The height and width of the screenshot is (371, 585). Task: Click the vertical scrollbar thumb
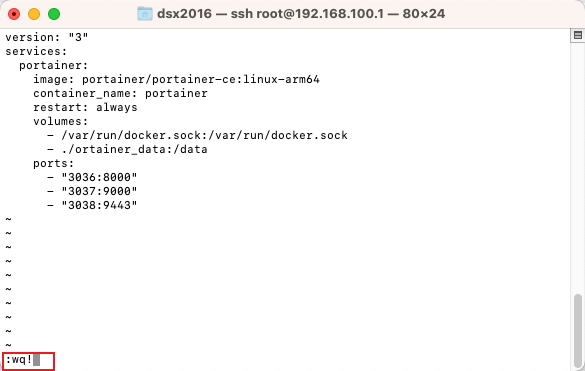[578, 330]
